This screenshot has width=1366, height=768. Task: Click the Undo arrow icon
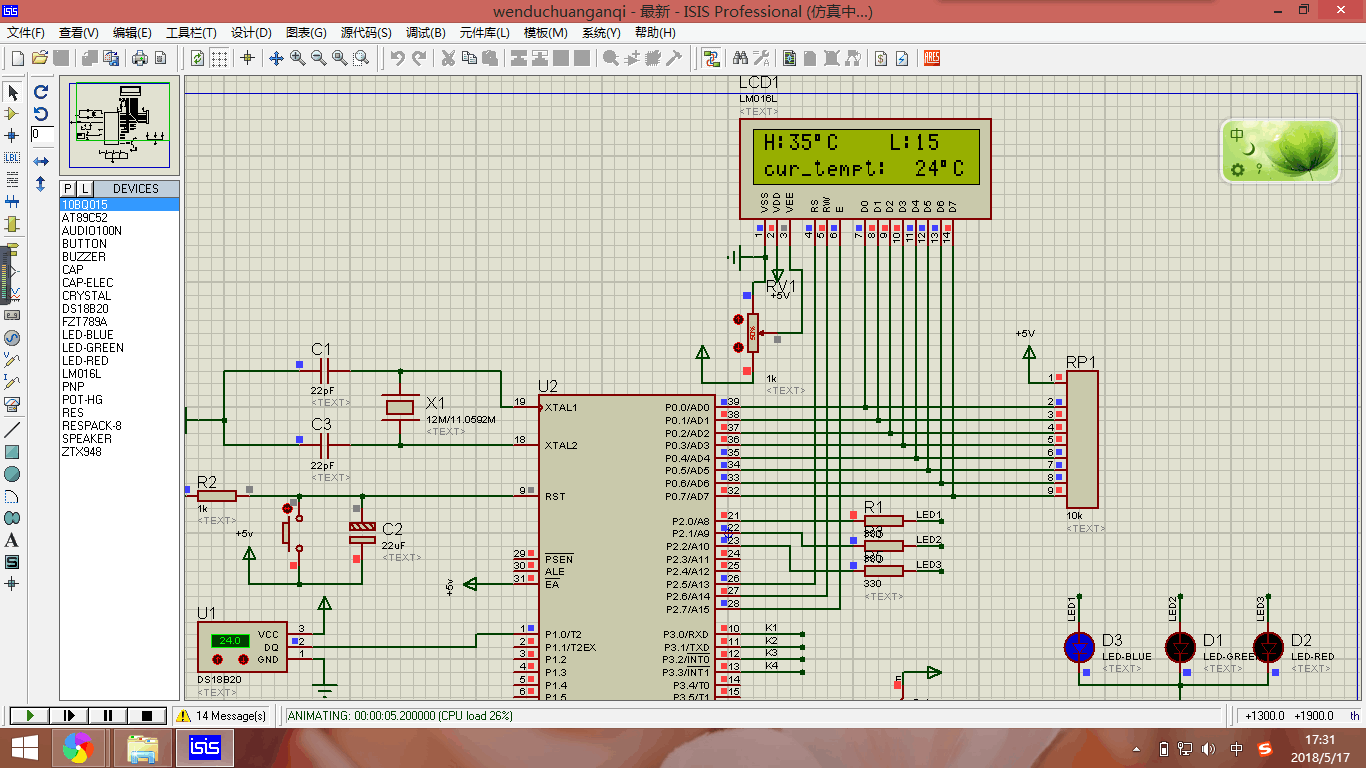point(397,58)
